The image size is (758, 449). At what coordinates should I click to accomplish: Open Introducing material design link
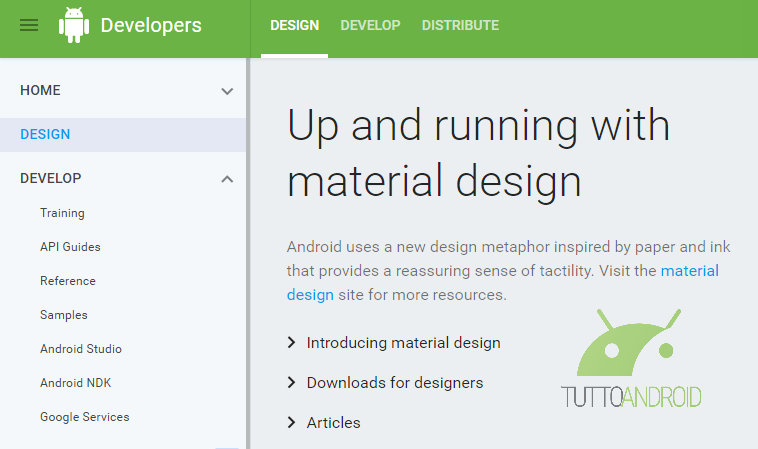(x=404, y=343)
